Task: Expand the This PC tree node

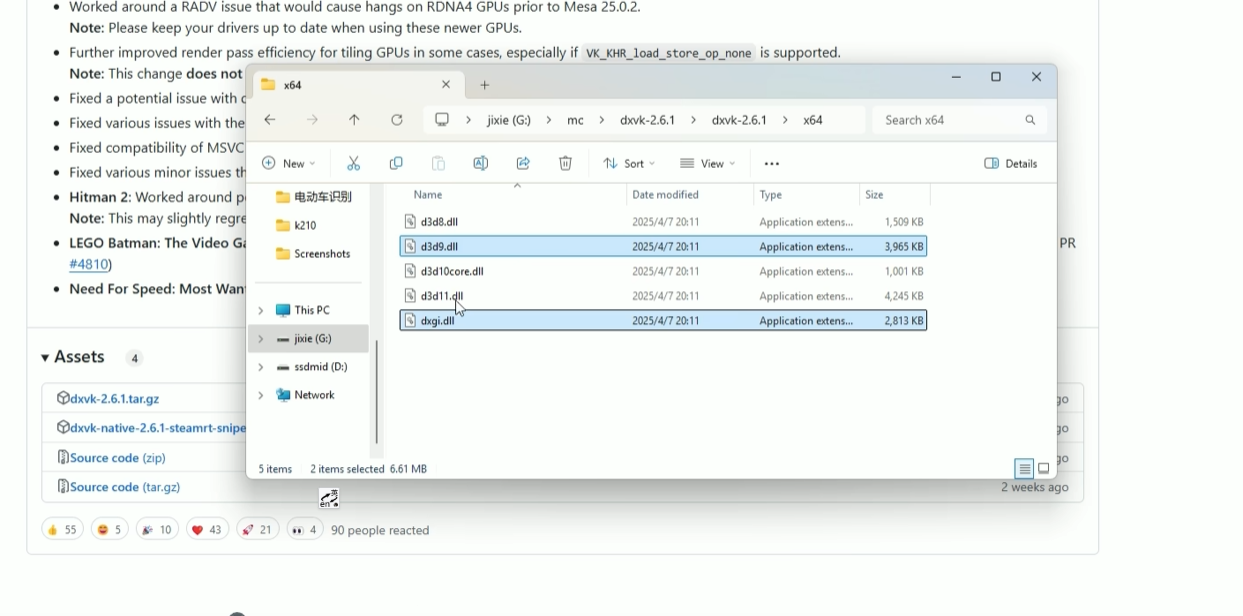Action: [x=261, y=310]
